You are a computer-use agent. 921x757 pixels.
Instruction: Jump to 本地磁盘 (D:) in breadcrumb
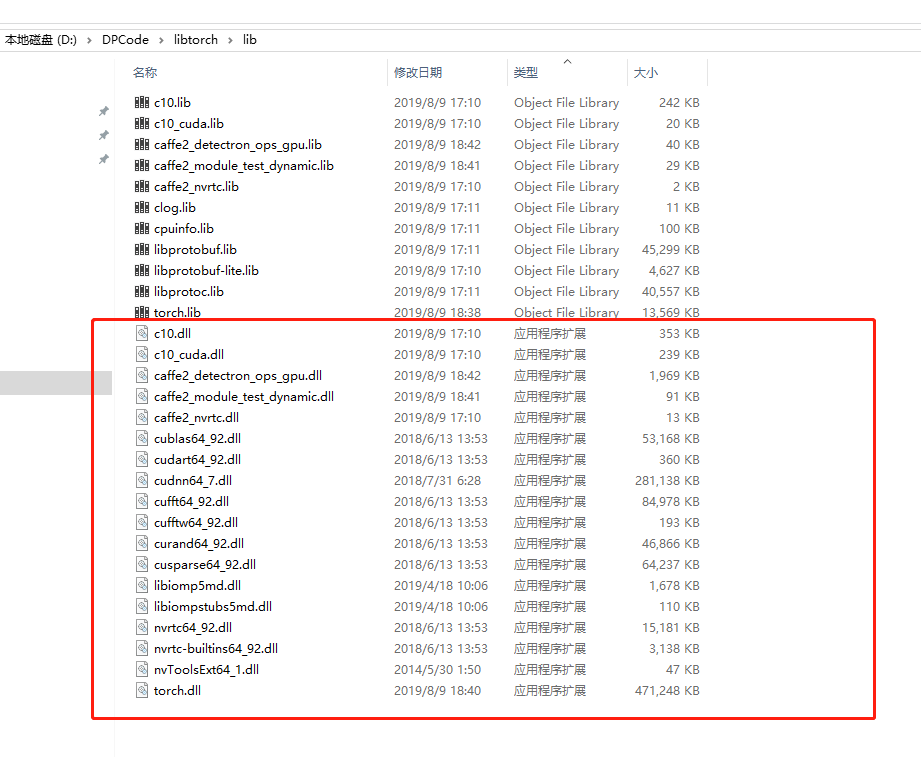(41, 40)
